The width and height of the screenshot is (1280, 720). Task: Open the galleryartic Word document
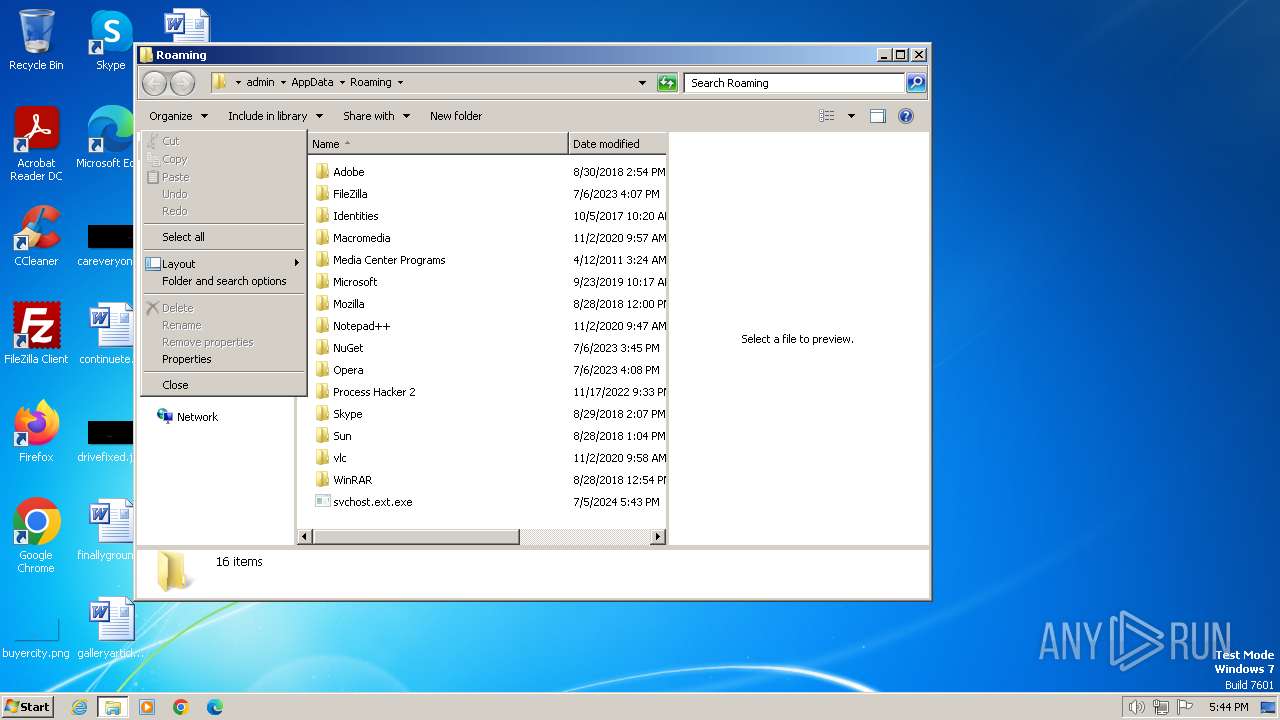pyautogui.click(x=110, y=628)
